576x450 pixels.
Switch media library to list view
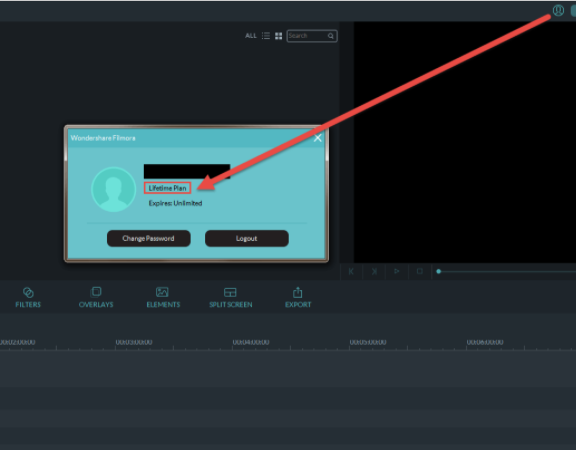pos(266,36)
